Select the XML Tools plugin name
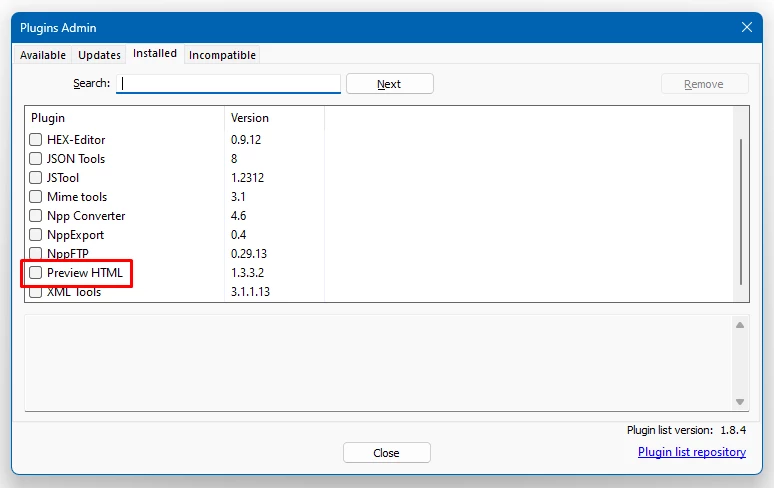This screenshot has height=488, width=774. (74, 292)
